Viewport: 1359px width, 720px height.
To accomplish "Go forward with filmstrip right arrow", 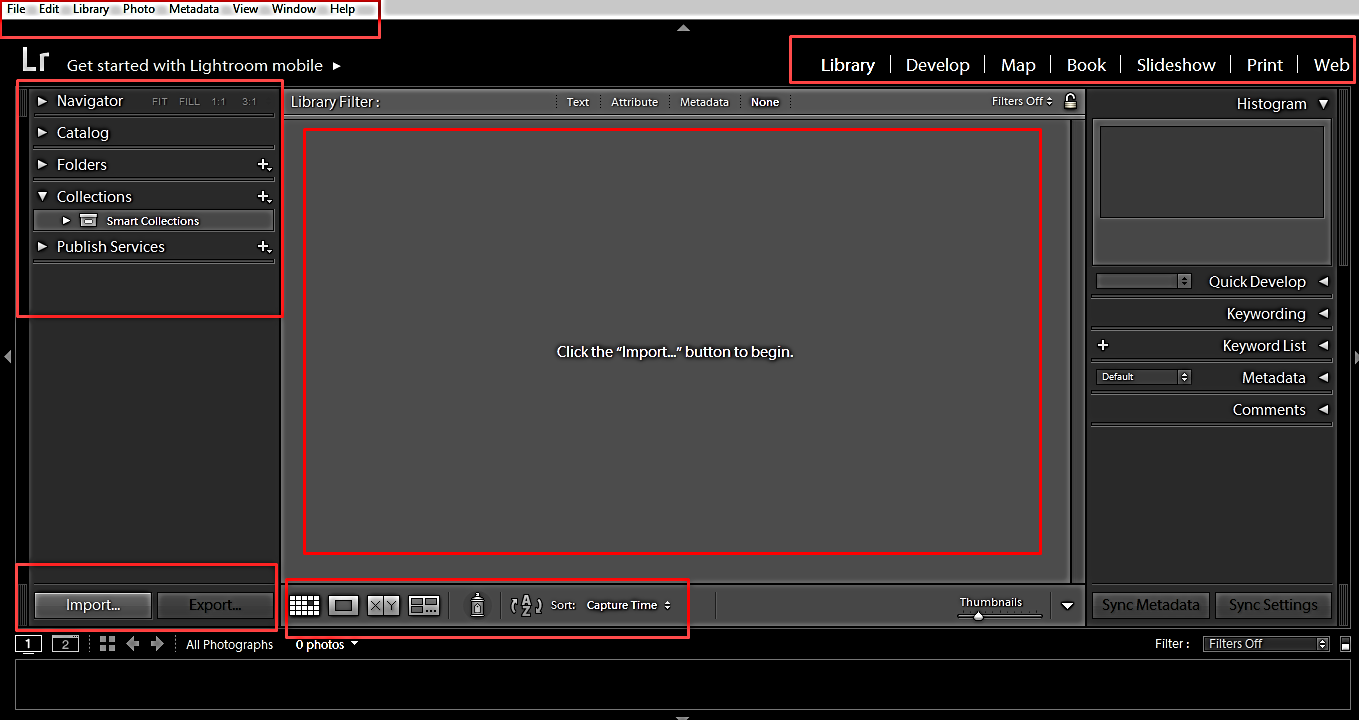I will [157, 644].
